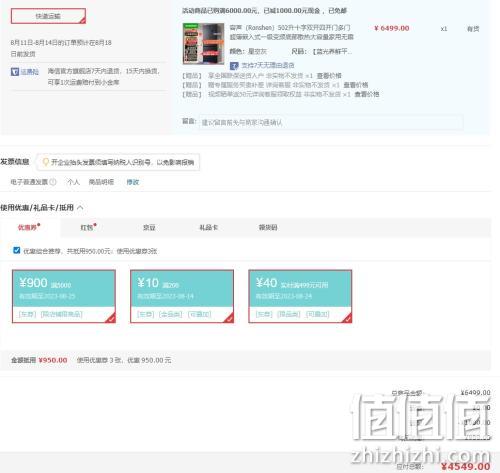Click the 7天无理由退货 badge icon
The height and width of the screenshot is (473, 500).
234,65
